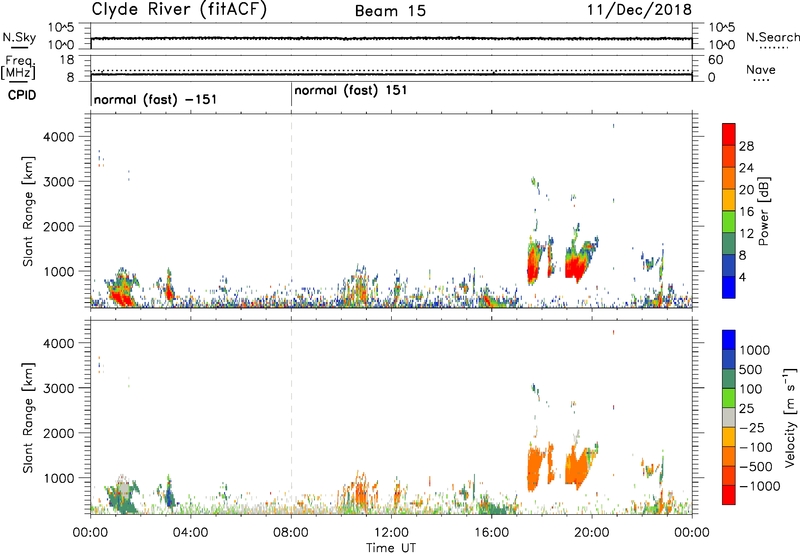800x554 pixels.
Task: Click the sky noise trace line in top panel
Action: click(391, 38)
